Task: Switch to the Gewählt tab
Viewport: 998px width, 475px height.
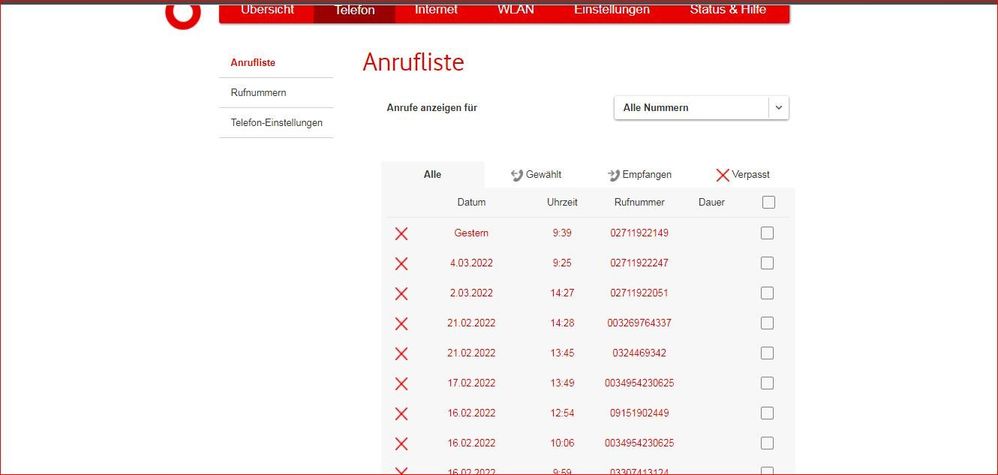Action: tap(536, 174)
